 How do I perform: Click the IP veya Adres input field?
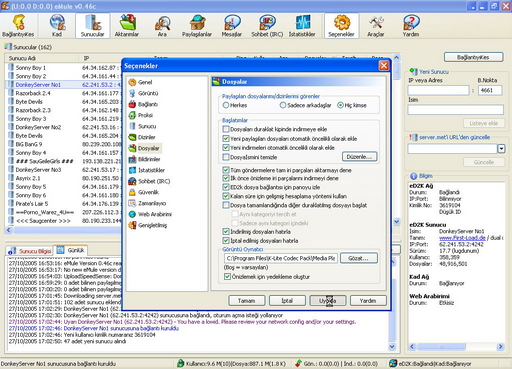tap(439, 90)
